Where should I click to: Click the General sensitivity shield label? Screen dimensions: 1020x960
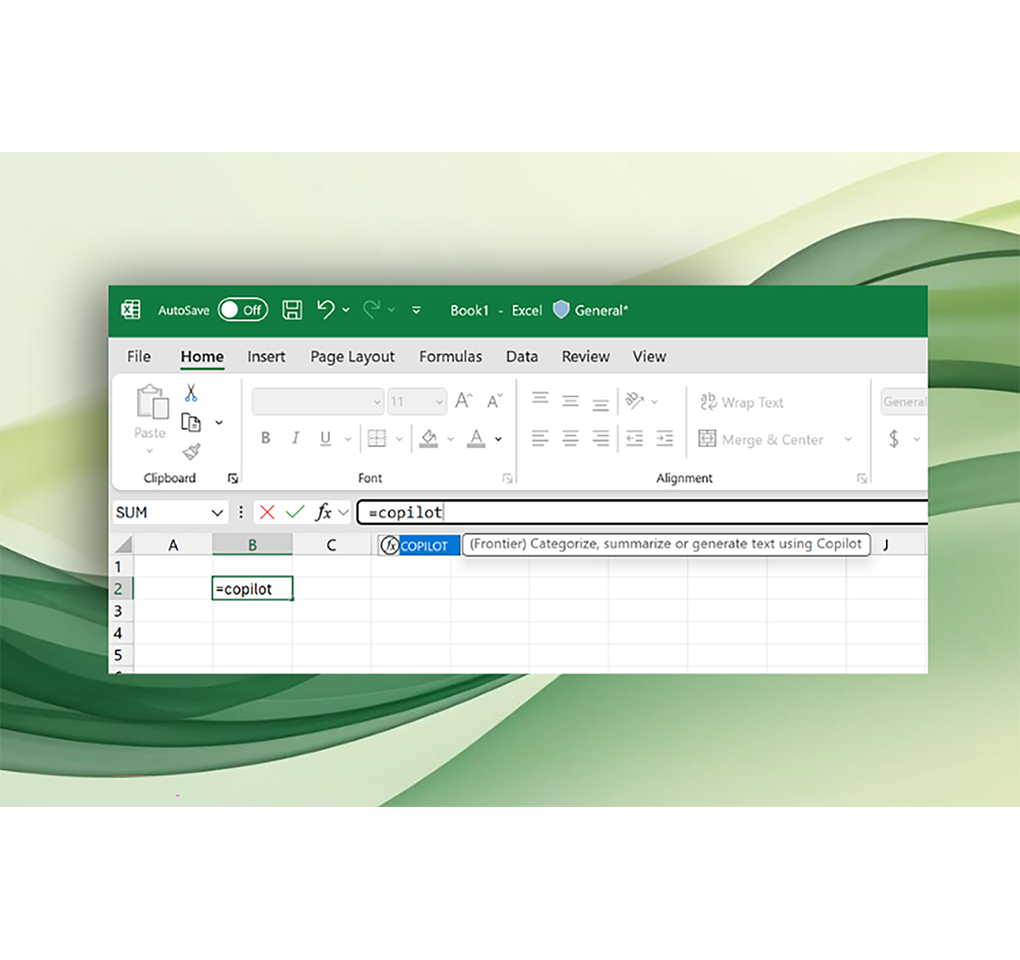tap(591, 310)
